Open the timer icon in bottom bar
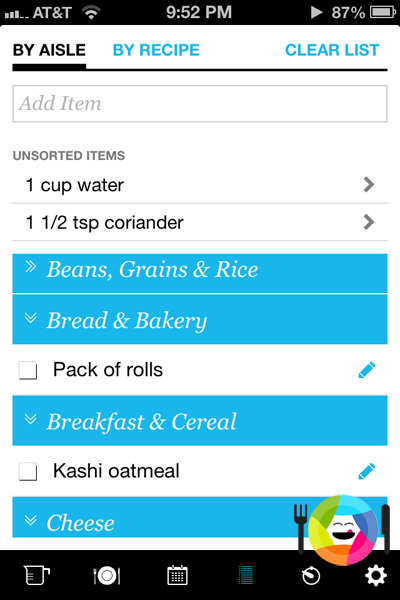The width and height of the screenshot is (400, 600). click(310, 576)
